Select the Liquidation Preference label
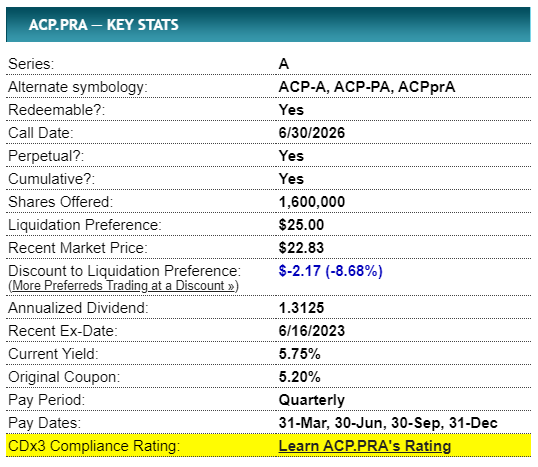 tap(85, 225)
